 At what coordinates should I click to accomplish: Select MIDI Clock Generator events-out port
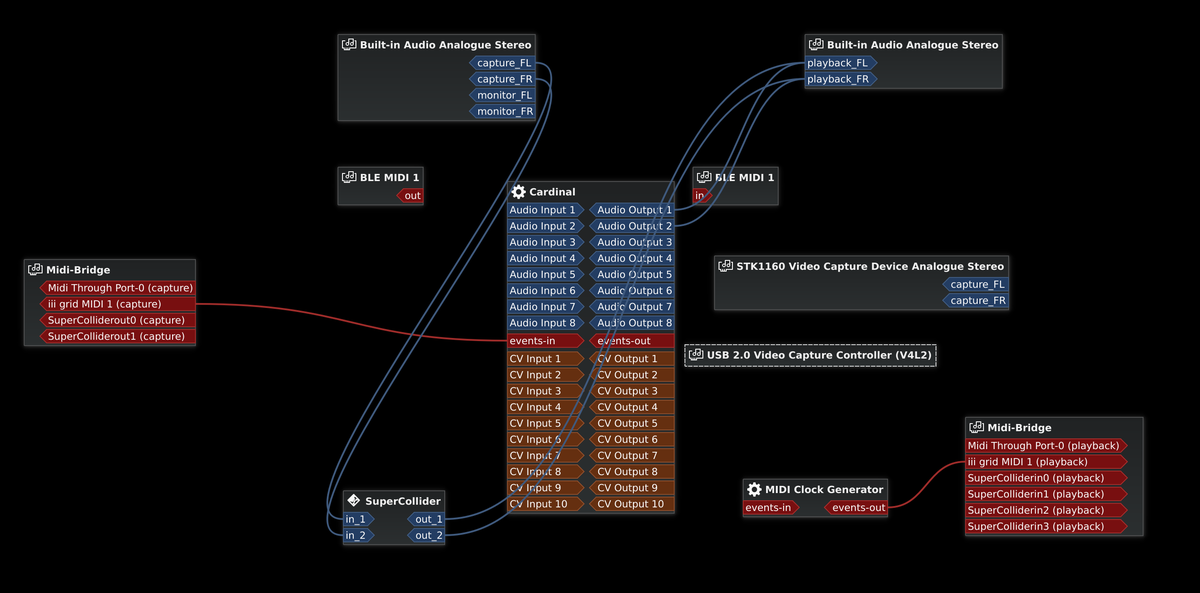click(856, 507)
